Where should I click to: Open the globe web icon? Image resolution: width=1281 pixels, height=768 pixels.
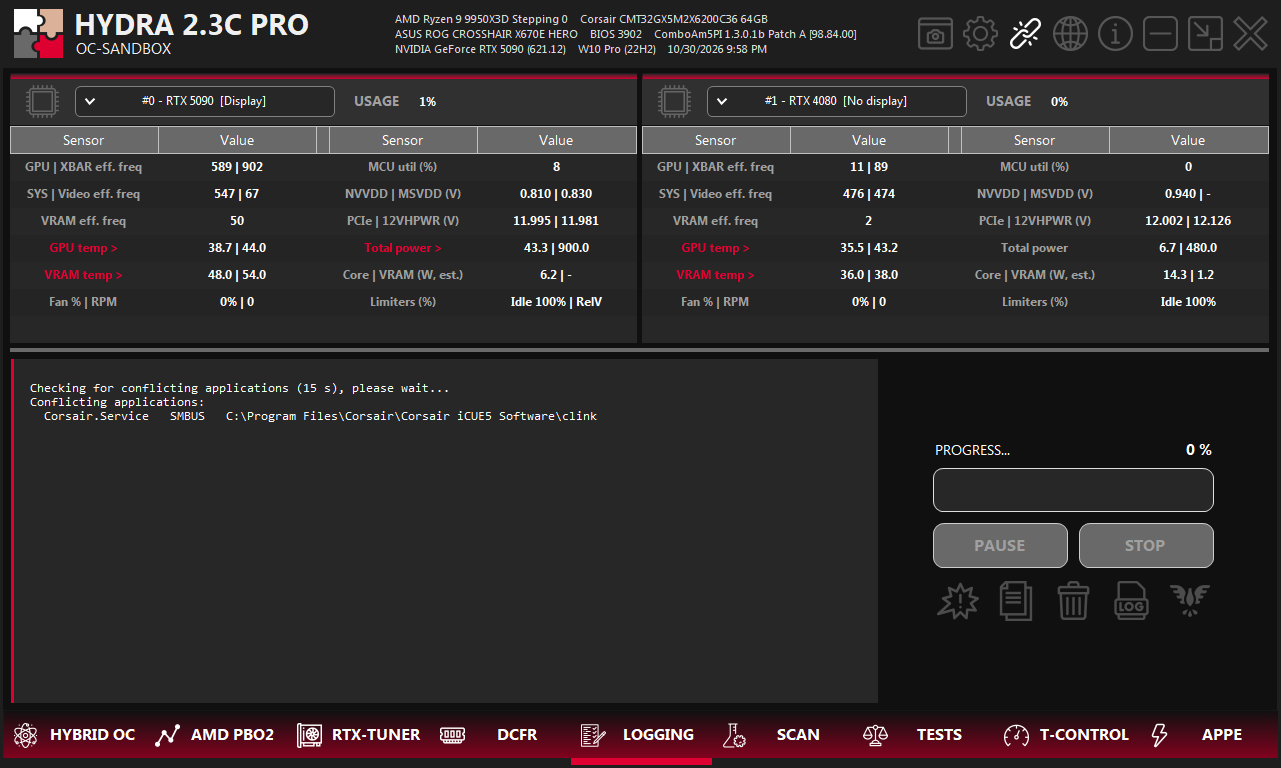pyautogui.click(x=1070, y=34)
